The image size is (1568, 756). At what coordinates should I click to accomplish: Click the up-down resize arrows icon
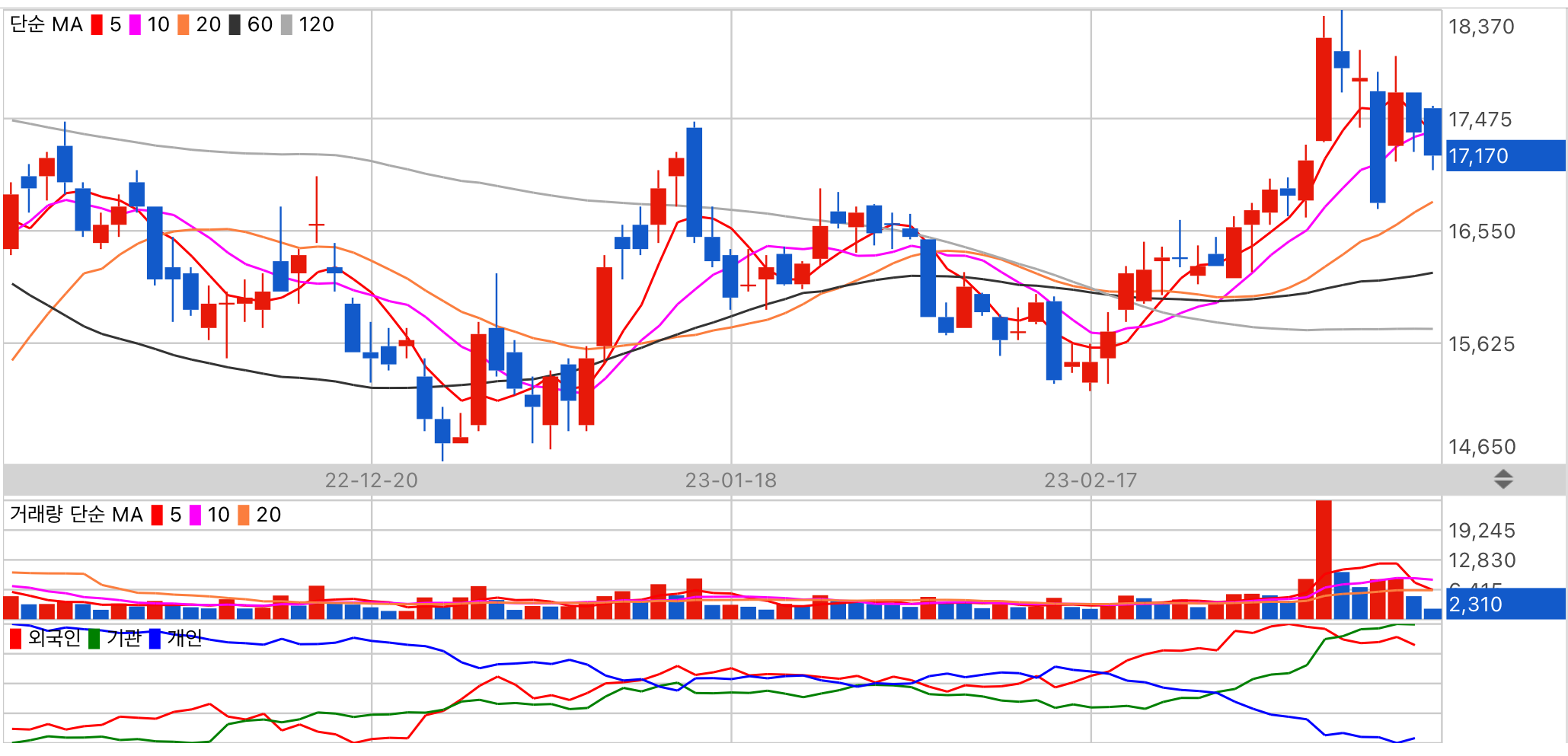click(x=1503, y=480)
